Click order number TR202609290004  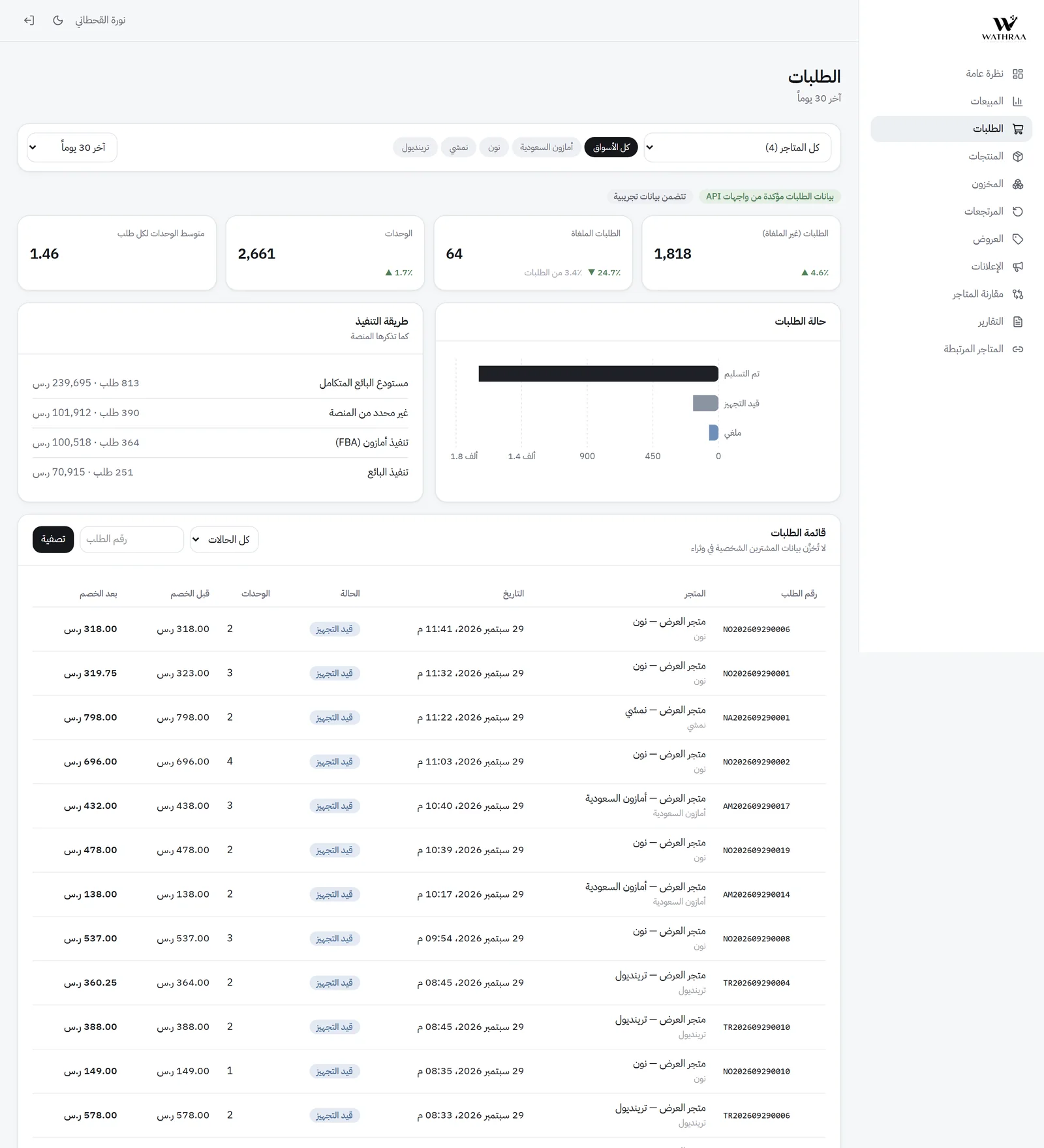[x=756, y=983]
